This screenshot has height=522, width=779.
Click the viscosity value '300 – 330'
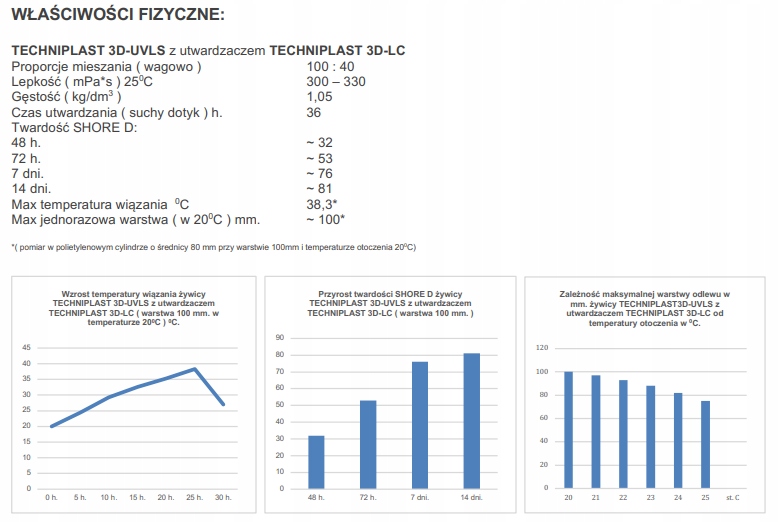click(x=336, y=81)
